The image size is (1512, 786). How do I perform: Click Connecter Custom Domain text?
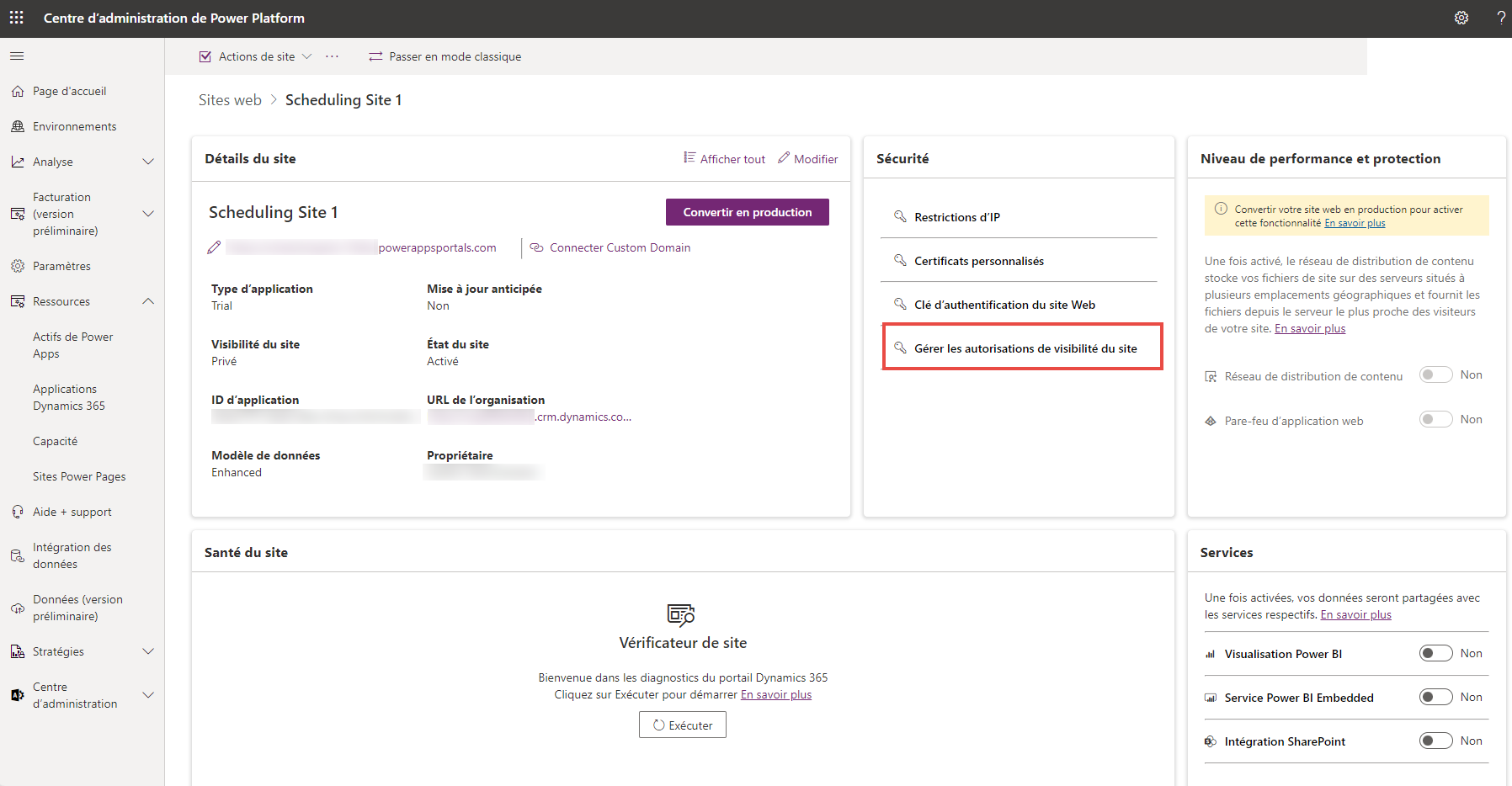coord(620,247)
